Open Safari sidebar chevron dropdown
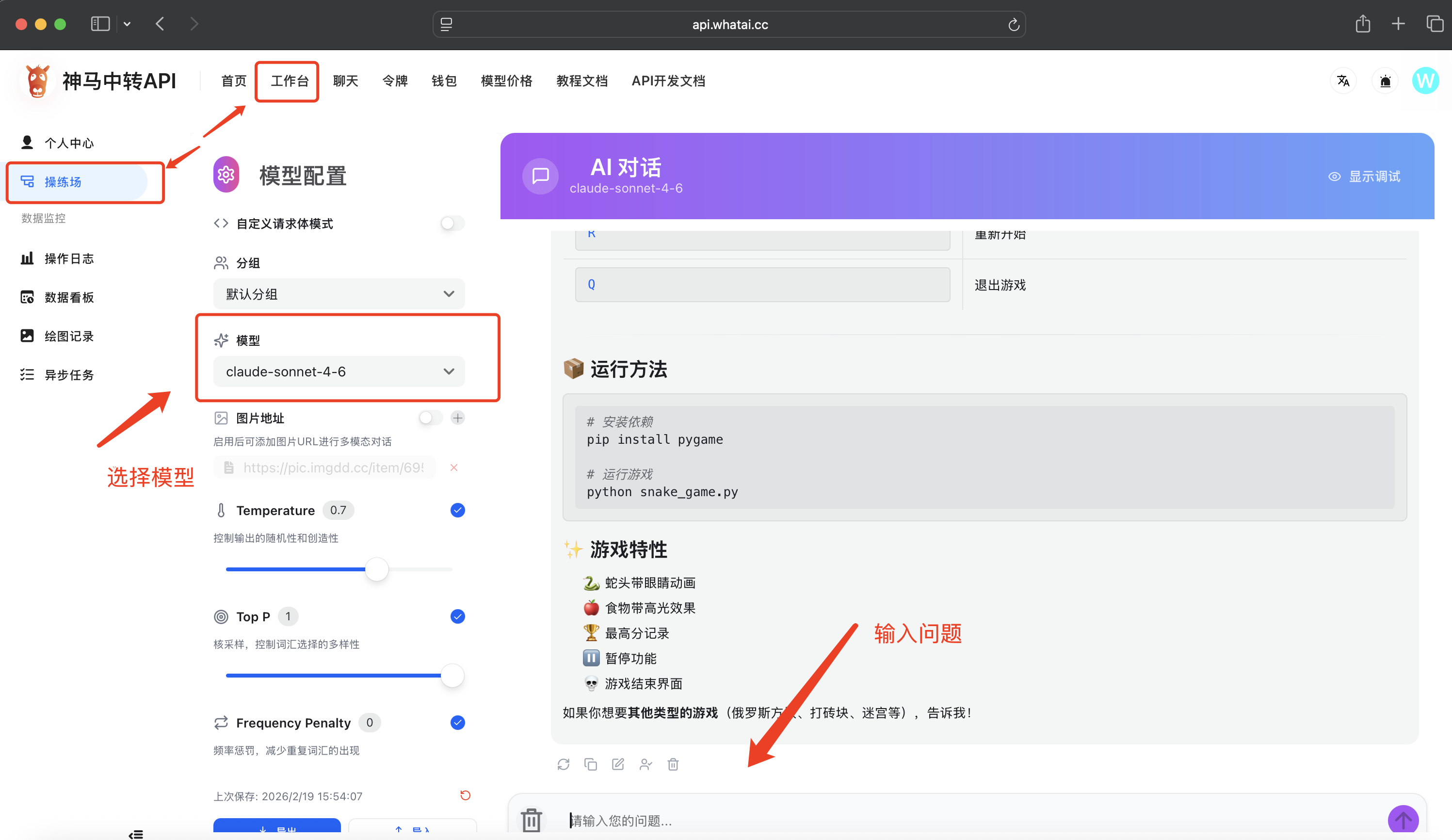Image resolution: width=1452 pixels, height=840 pixels. (128, 24)
